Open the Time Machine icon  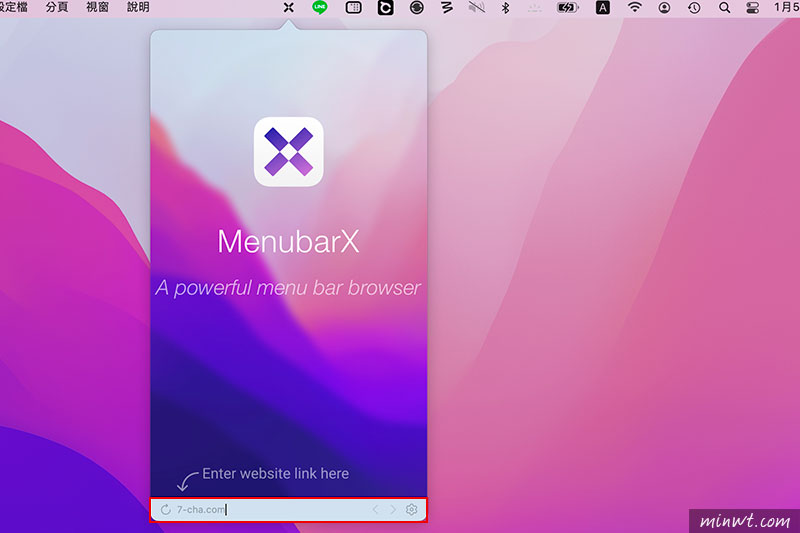[694, 7]
